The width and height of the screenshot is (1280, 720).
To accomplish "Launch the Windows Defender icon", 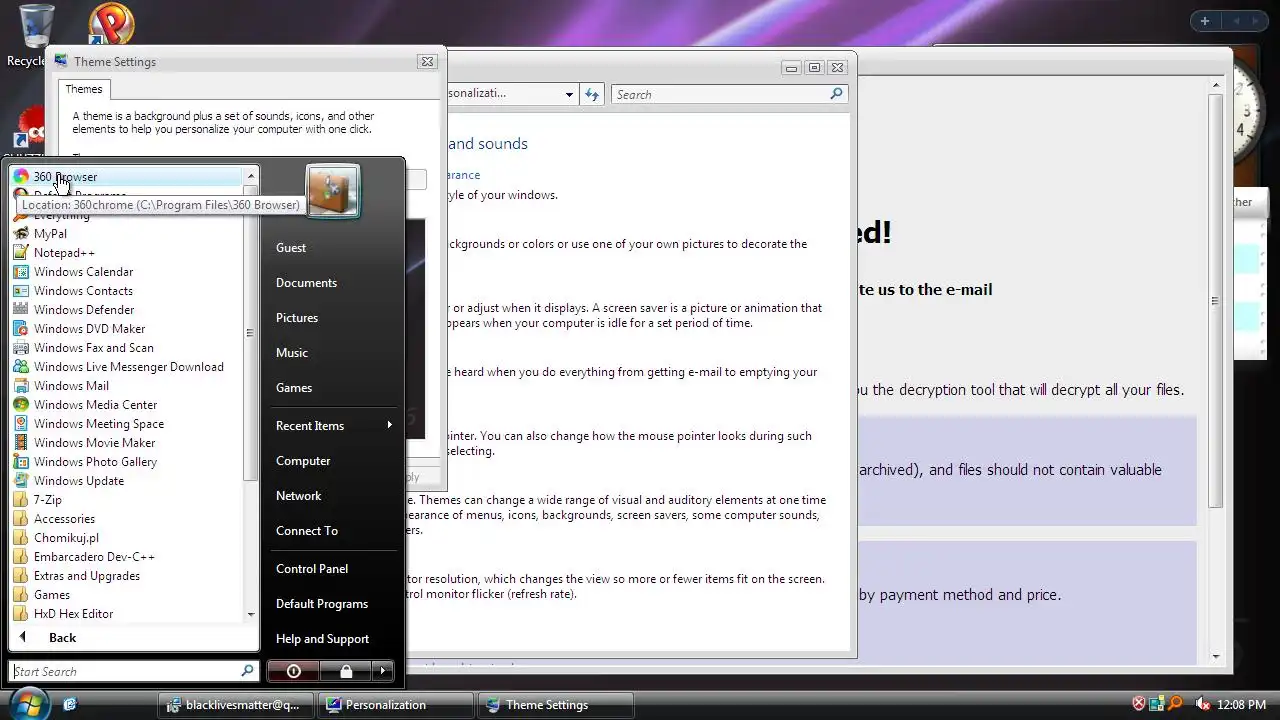I will pos(21,310).
